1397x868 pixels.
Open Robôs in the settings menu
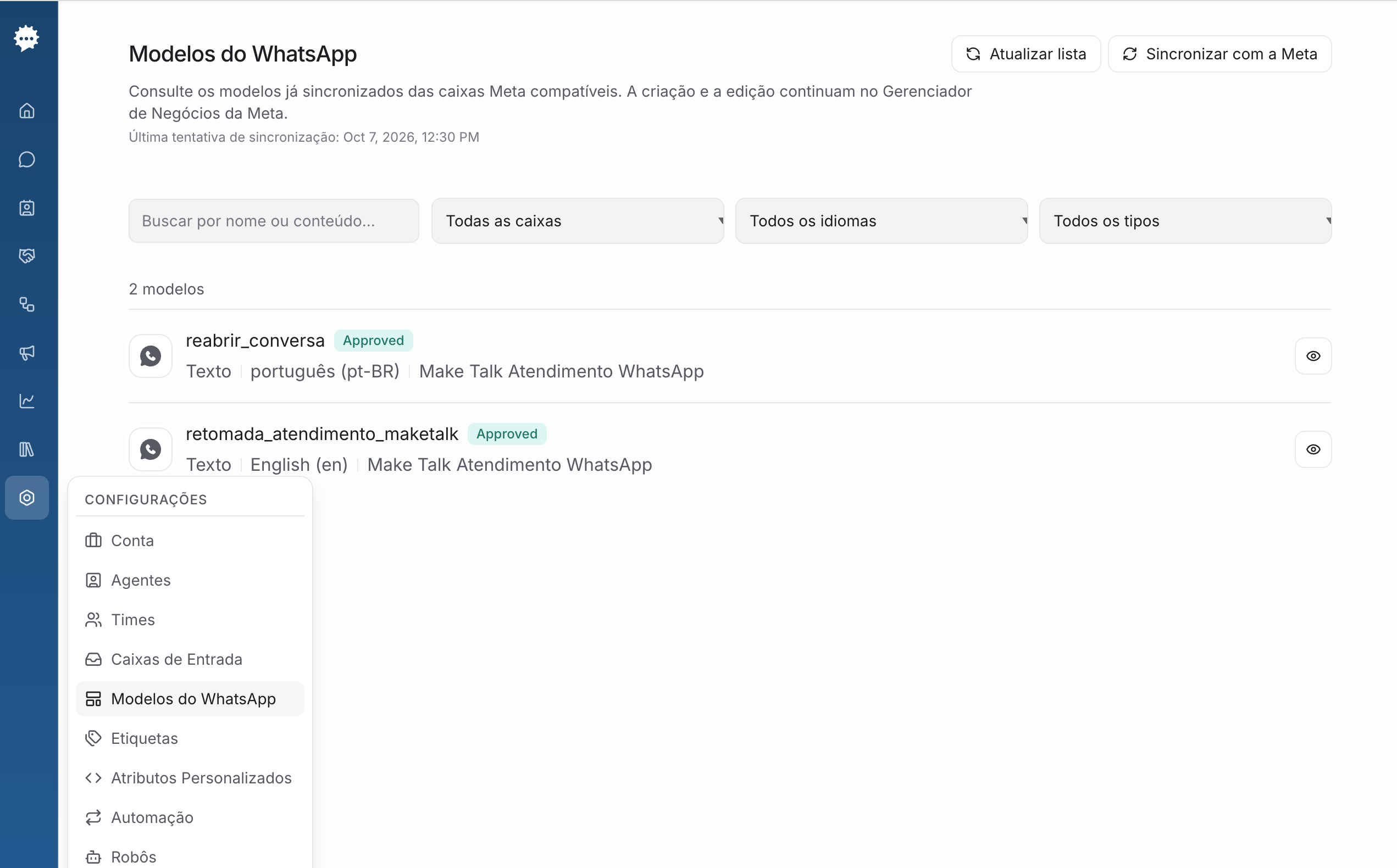190,856
